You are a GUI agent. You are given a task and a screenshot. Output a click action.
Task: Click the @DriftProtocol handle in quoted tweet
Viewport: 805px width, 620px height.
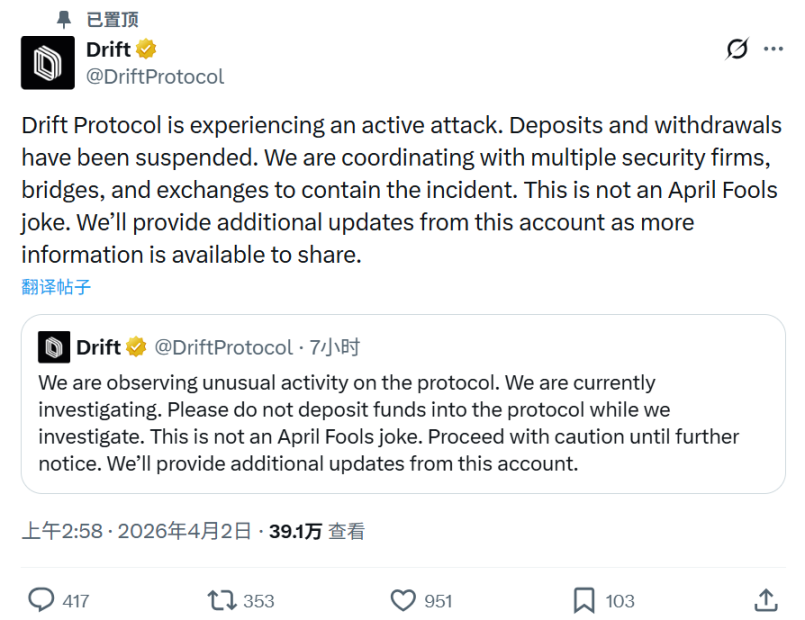(x=223, y=347)
